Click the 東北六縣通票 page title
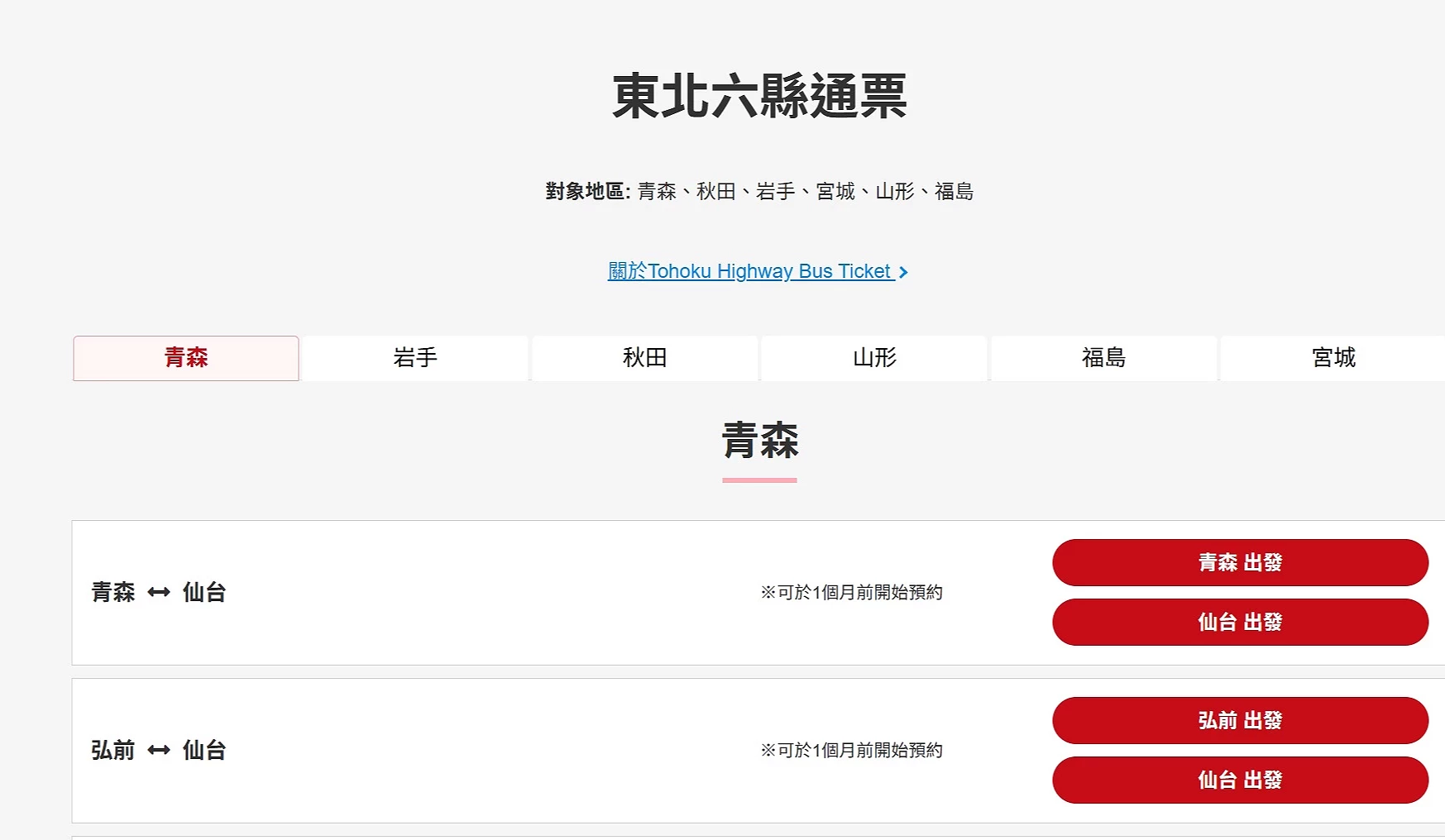1445x840 pixels. click(759, 97)
